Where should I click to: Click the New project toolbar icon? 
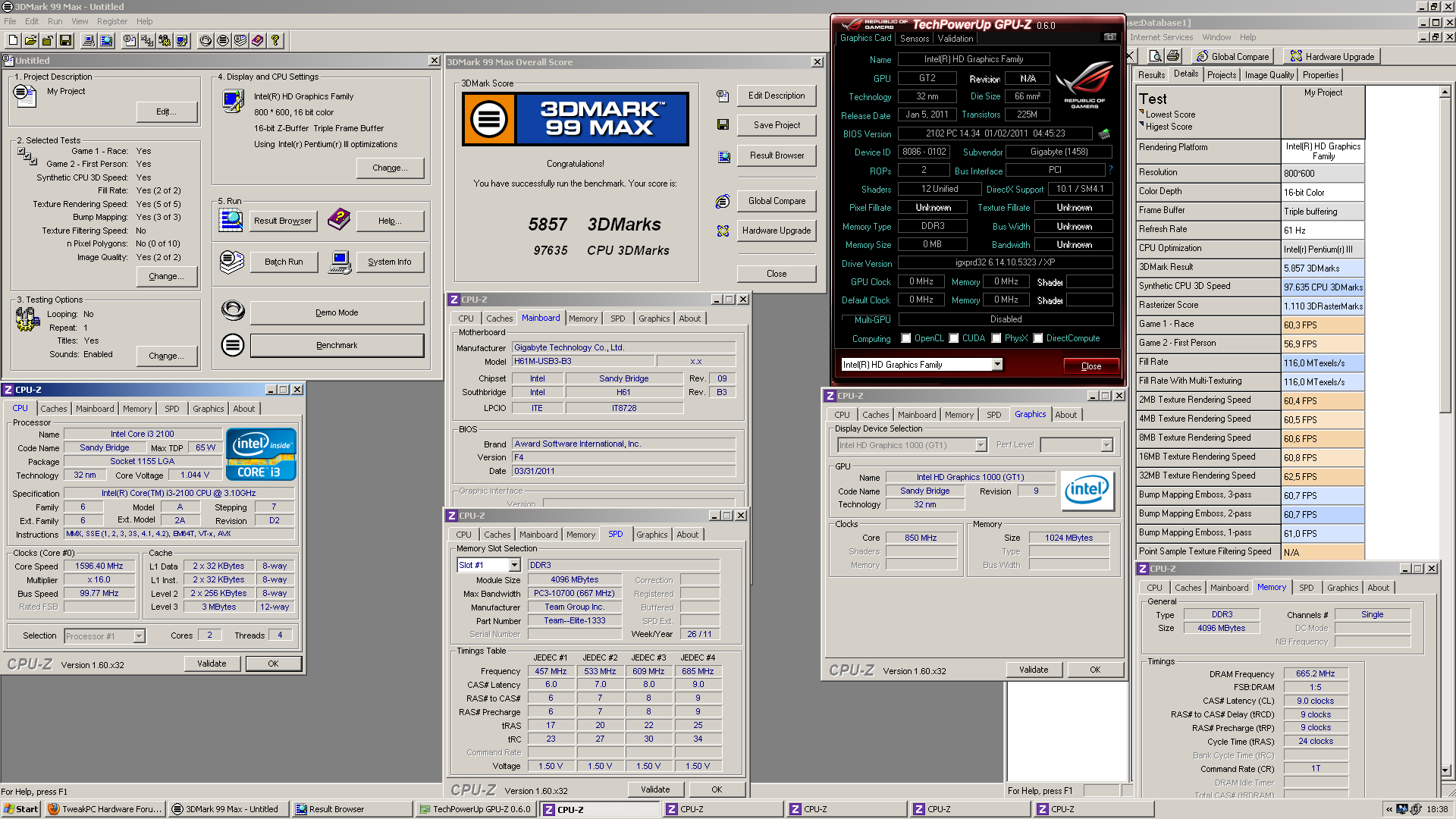(13, 40)
